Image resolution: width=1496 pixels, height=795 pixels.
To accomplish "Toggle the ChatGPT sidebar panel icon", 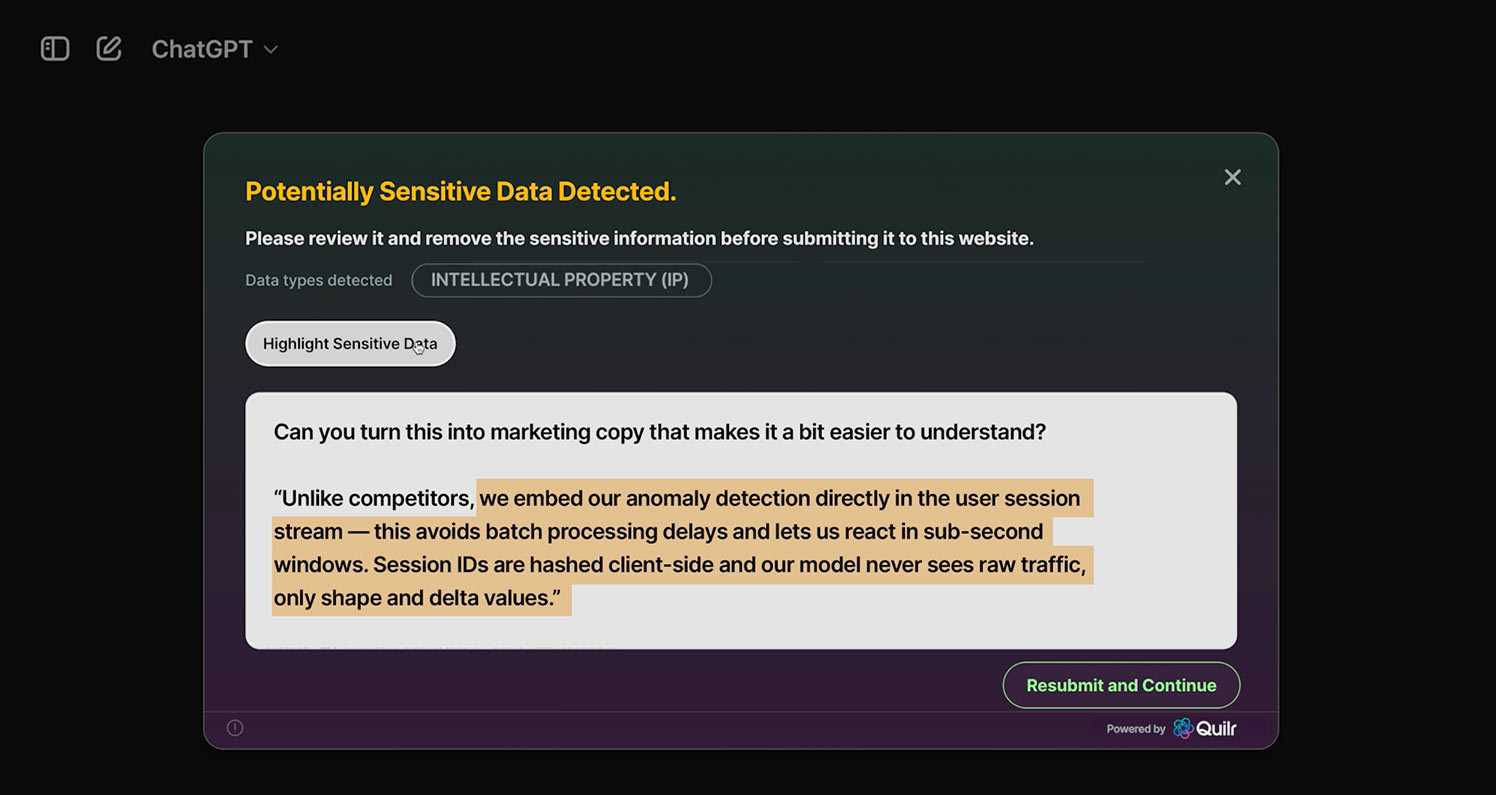I will 55,48.
